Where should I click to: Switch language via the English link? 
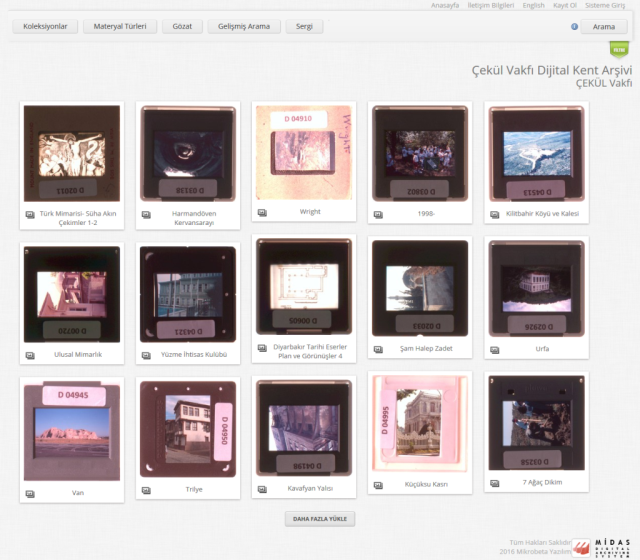pos(534,5)
